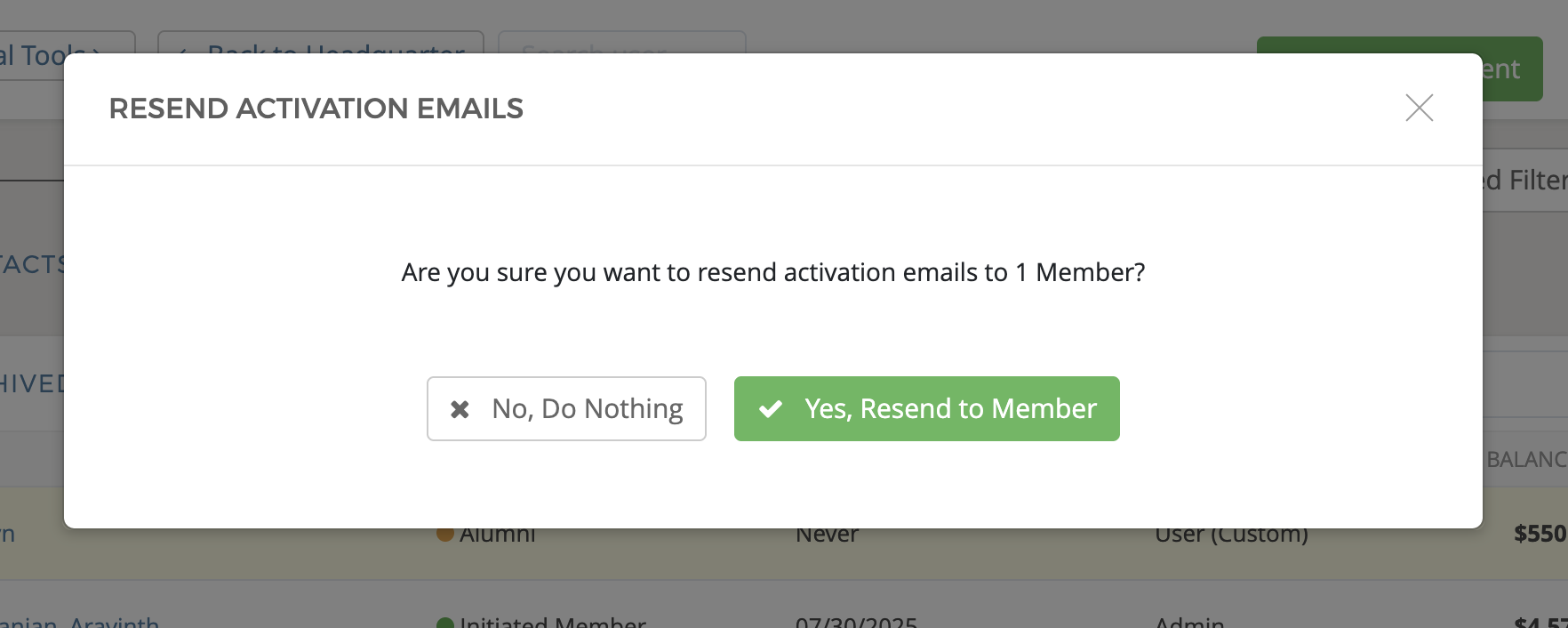Sort by the Balance column header
The image size is (1568, 628).
point(1525,459)
